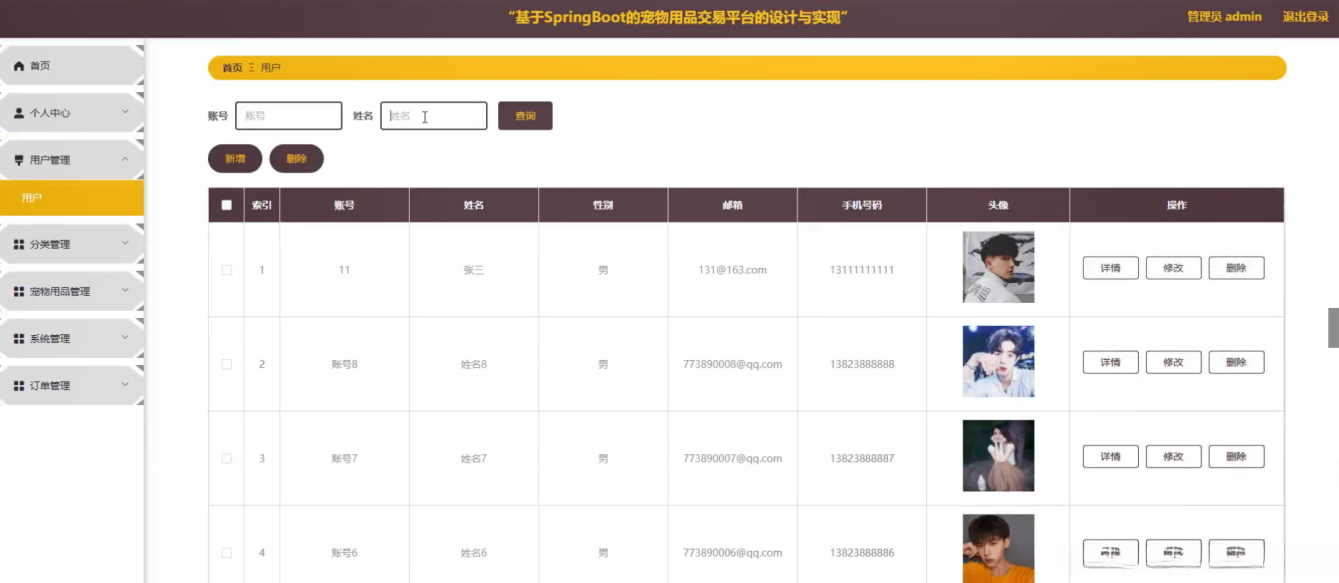Open the 个人中心 menu label

50,113
